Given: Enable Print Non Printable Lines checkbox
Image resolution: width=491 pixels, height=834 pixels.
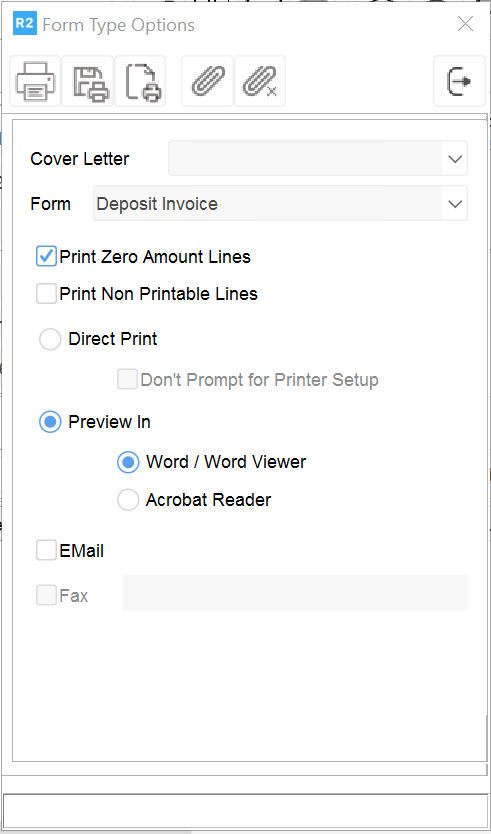Looking at the screenshot, I should click(x=46, y=294).
